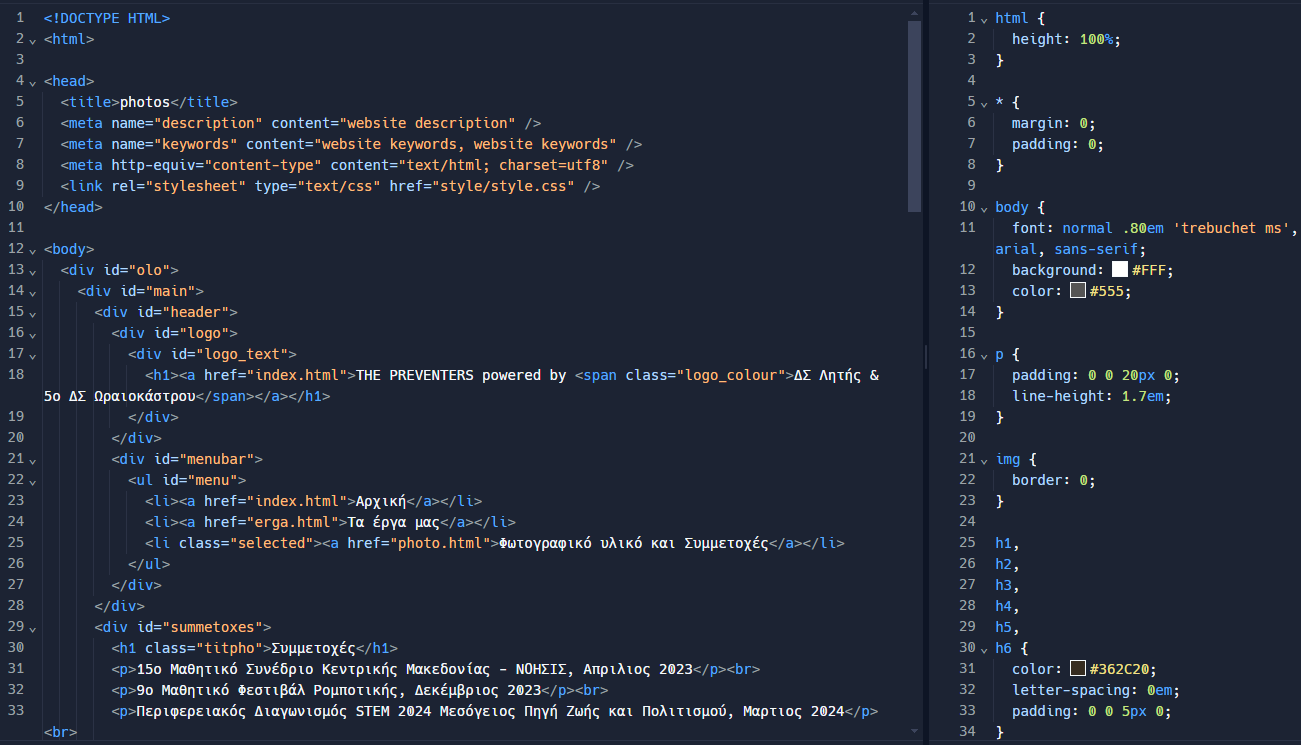
Task: Collapse the div id="main" block
Action: pyautogui.click(x=33, y=292)
